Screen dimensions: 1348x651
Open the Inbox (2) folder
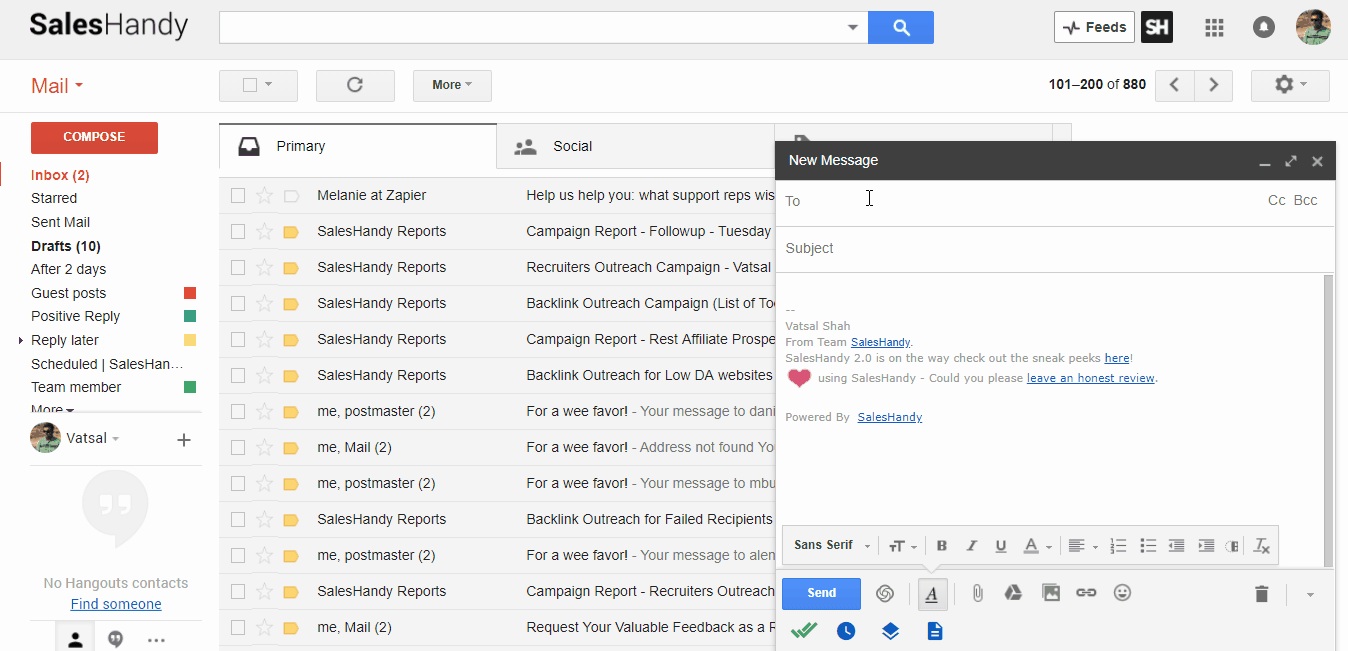coord(60,175)
